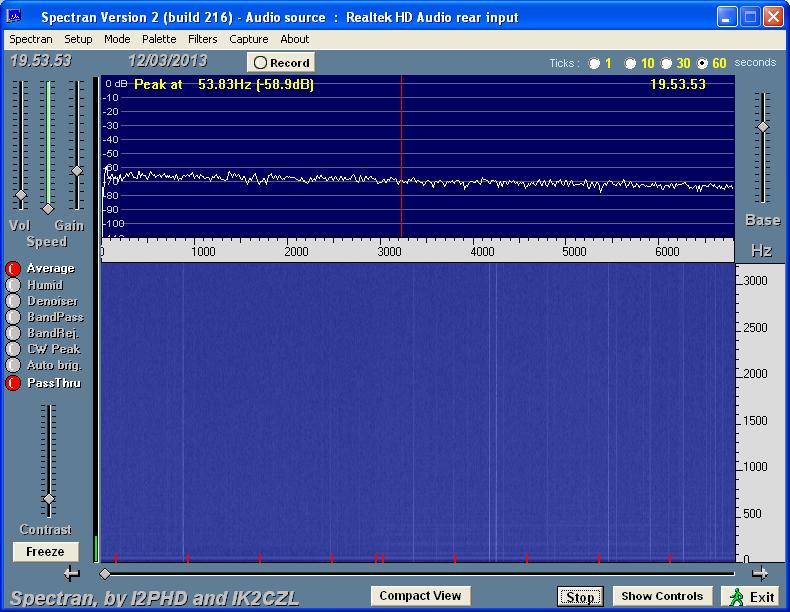This screenshot has height=612, width=790.
Task: Click the Freeze button
Action: (45, 552)
